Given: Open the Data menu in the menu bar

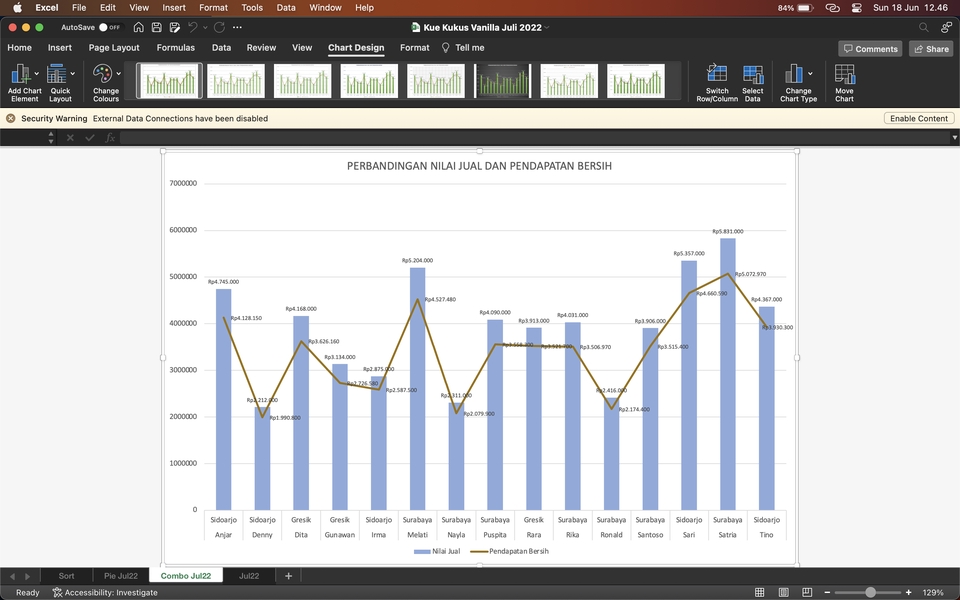Looking at the screenshot, I should (286, 7).
